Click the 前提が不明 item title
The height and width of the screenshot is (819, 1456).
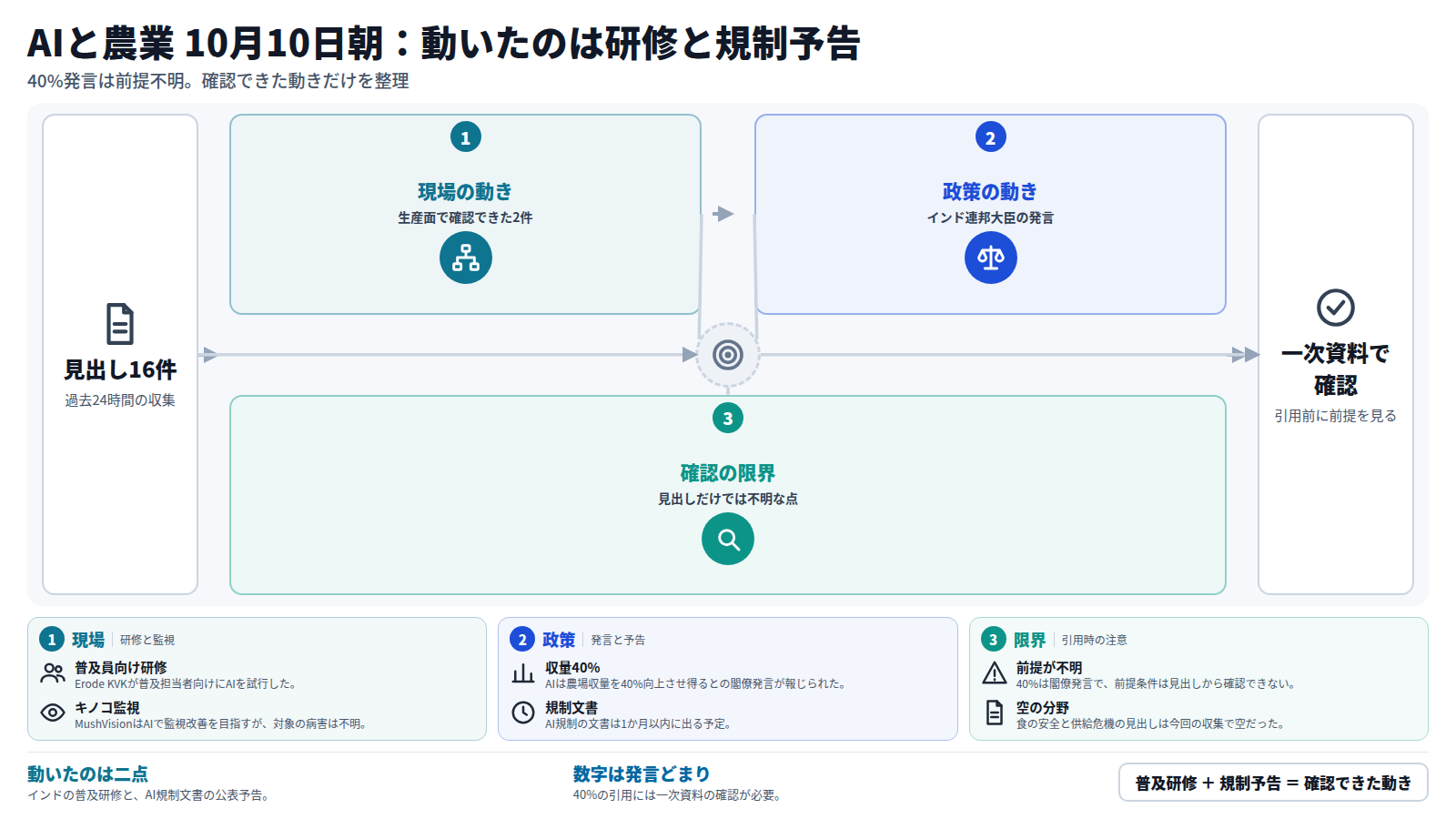tap(1049, 668)
